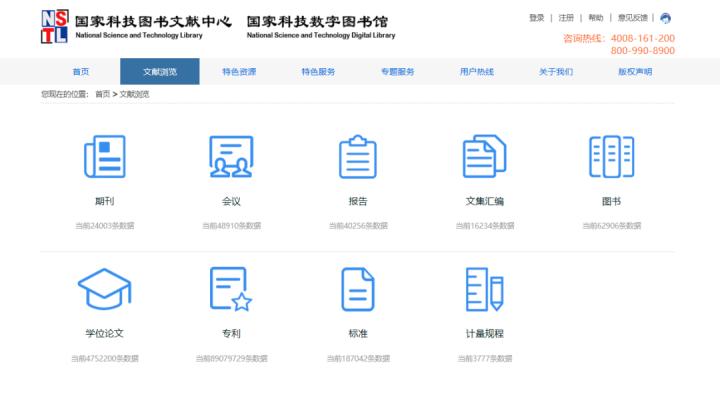Open the 文集汇编 documents icon
720x399 pixels.
click(484, 156)
